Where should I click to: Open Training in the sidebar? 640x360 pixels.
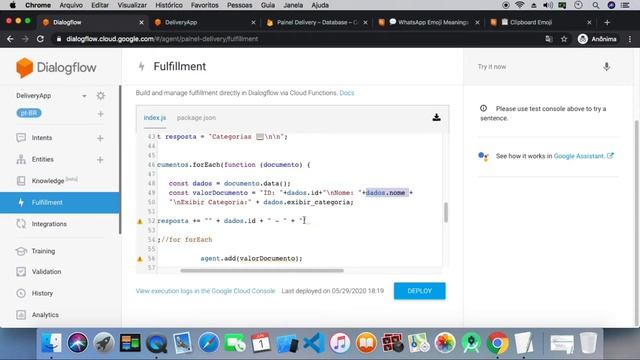pyautogui.click(x=43, y=251)
